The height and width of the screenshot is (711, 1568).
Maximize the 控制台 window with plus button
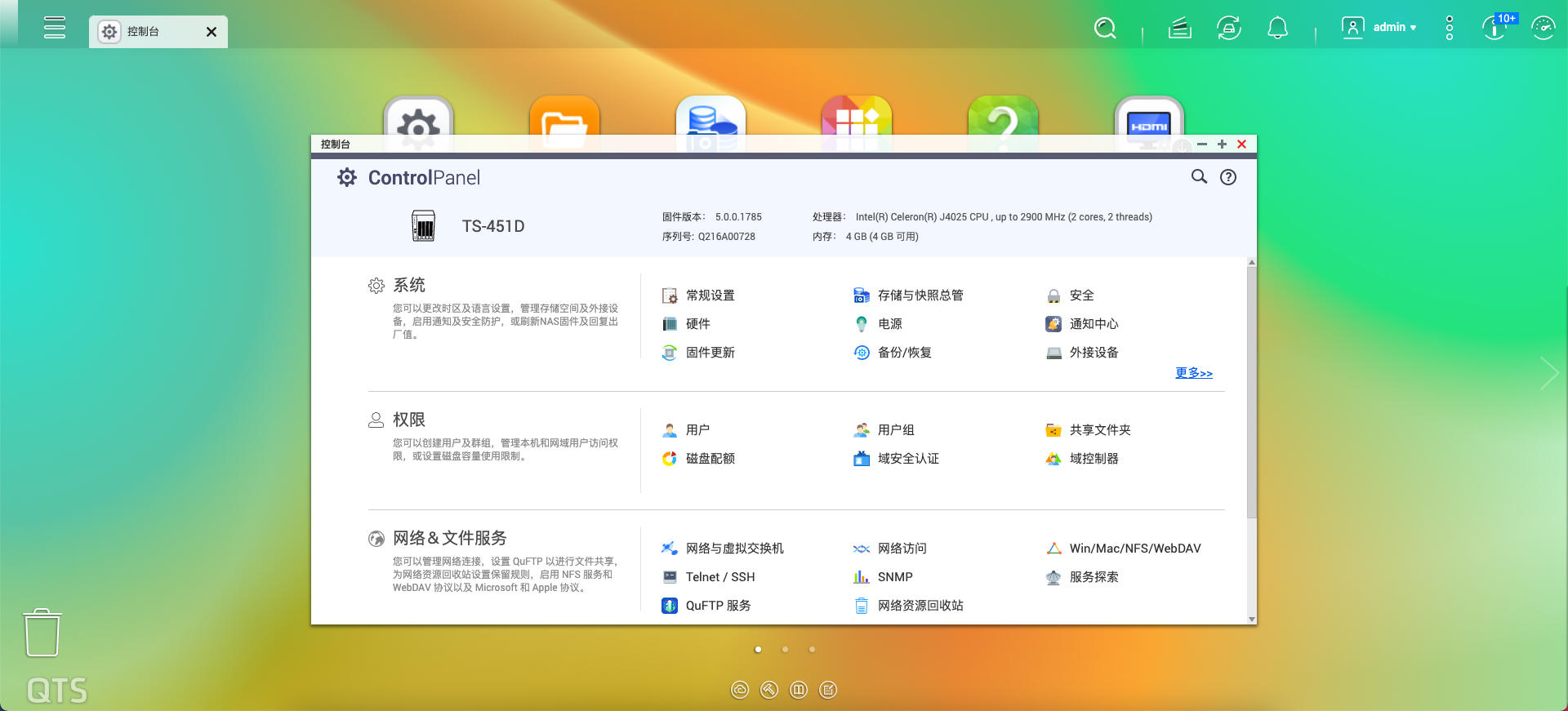[x=1222, y=144]
